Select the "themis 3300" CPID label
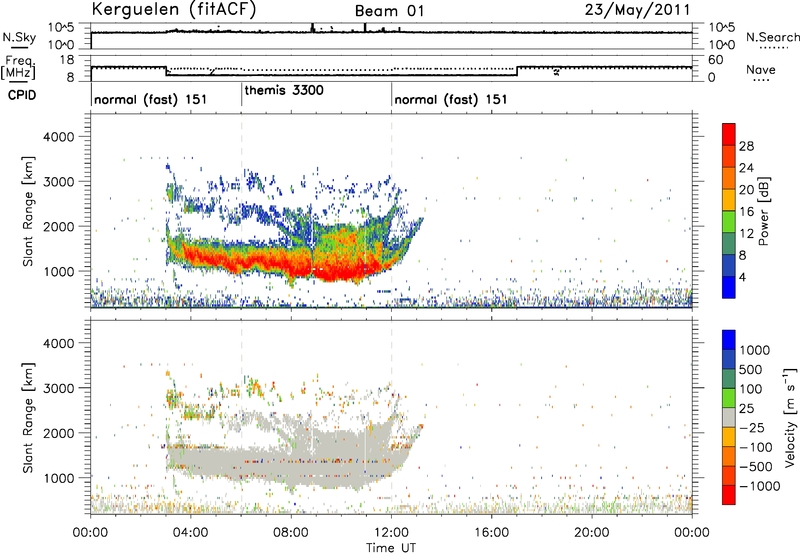The height and width of the screenshot is (554, 800). pos(284,90)
